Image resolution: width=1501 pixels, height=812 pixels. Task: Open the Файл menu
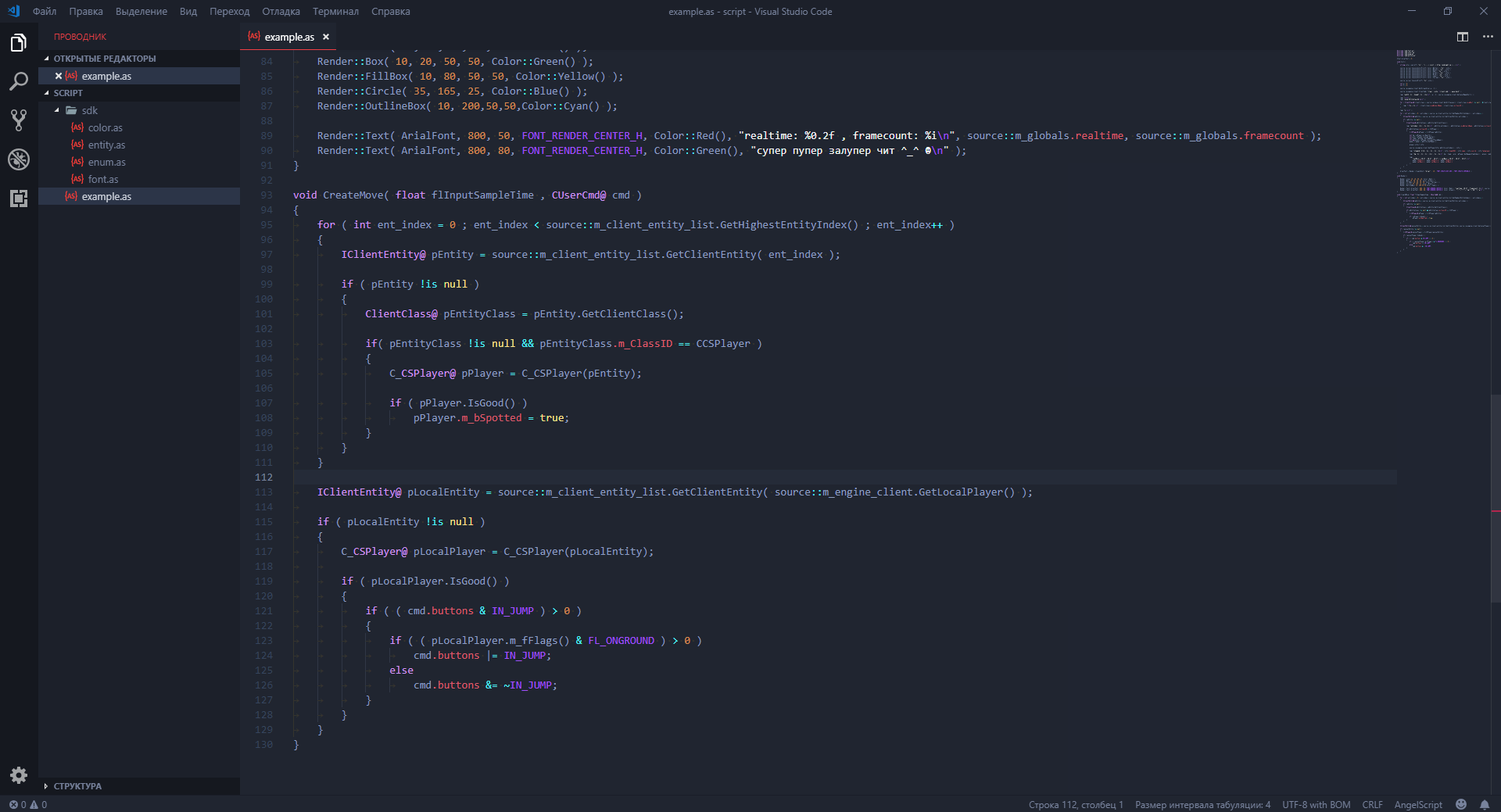pyautogui.click(x=45, y=11)
